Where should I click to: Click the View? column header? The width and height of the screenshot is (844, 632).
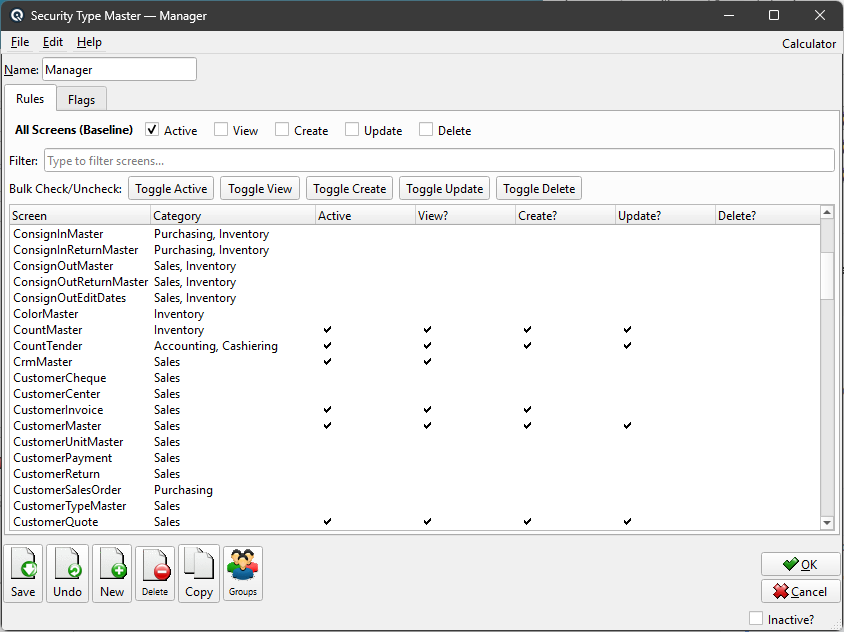pos(466,216)
